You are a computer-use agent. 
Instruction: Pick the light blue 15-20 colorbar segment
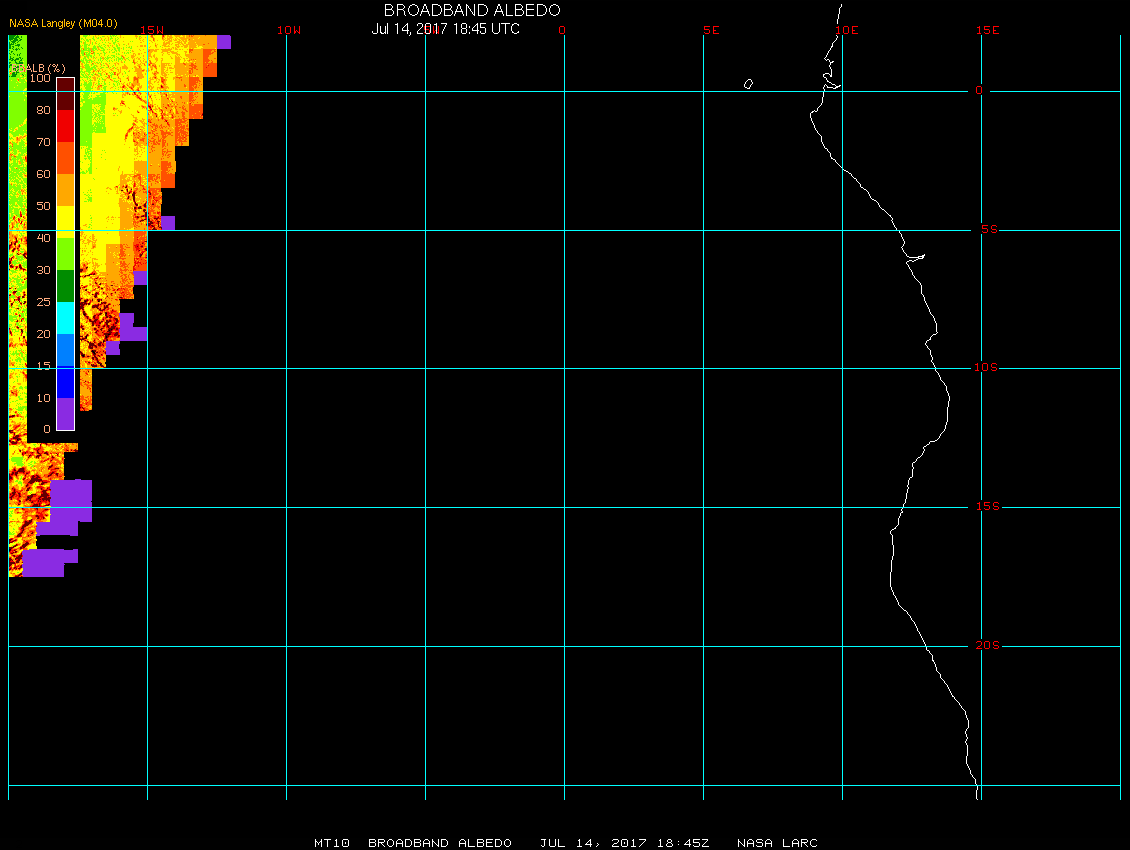coord(66,350)
